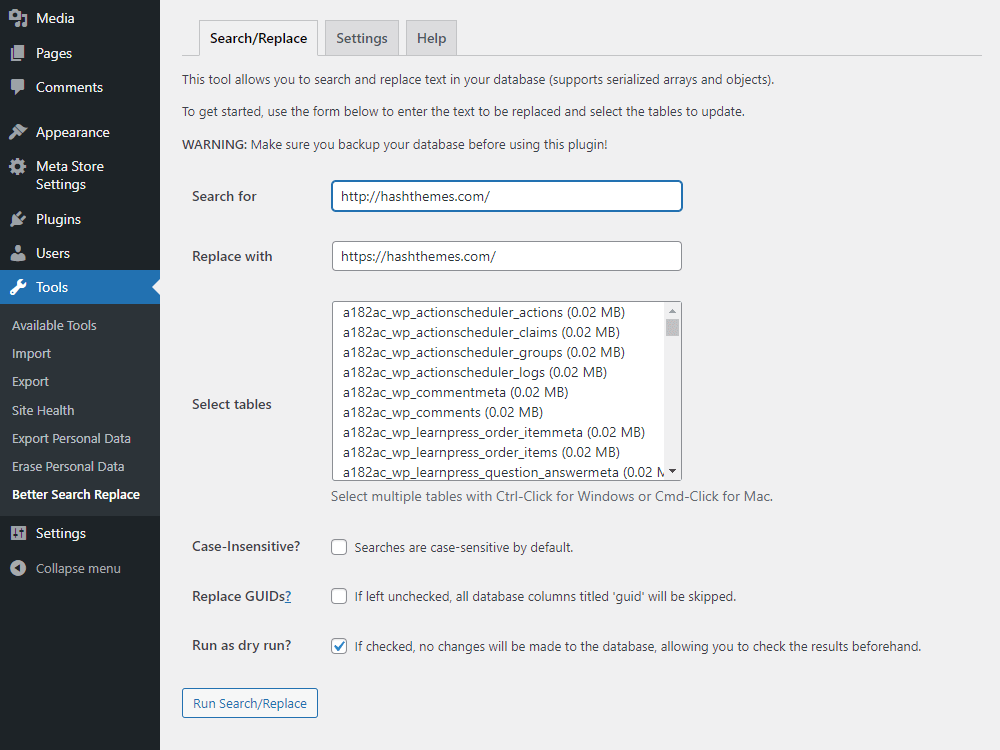Go to Export submenu item
Screen dimensions: 1000x750
click(x=30, y=381)
